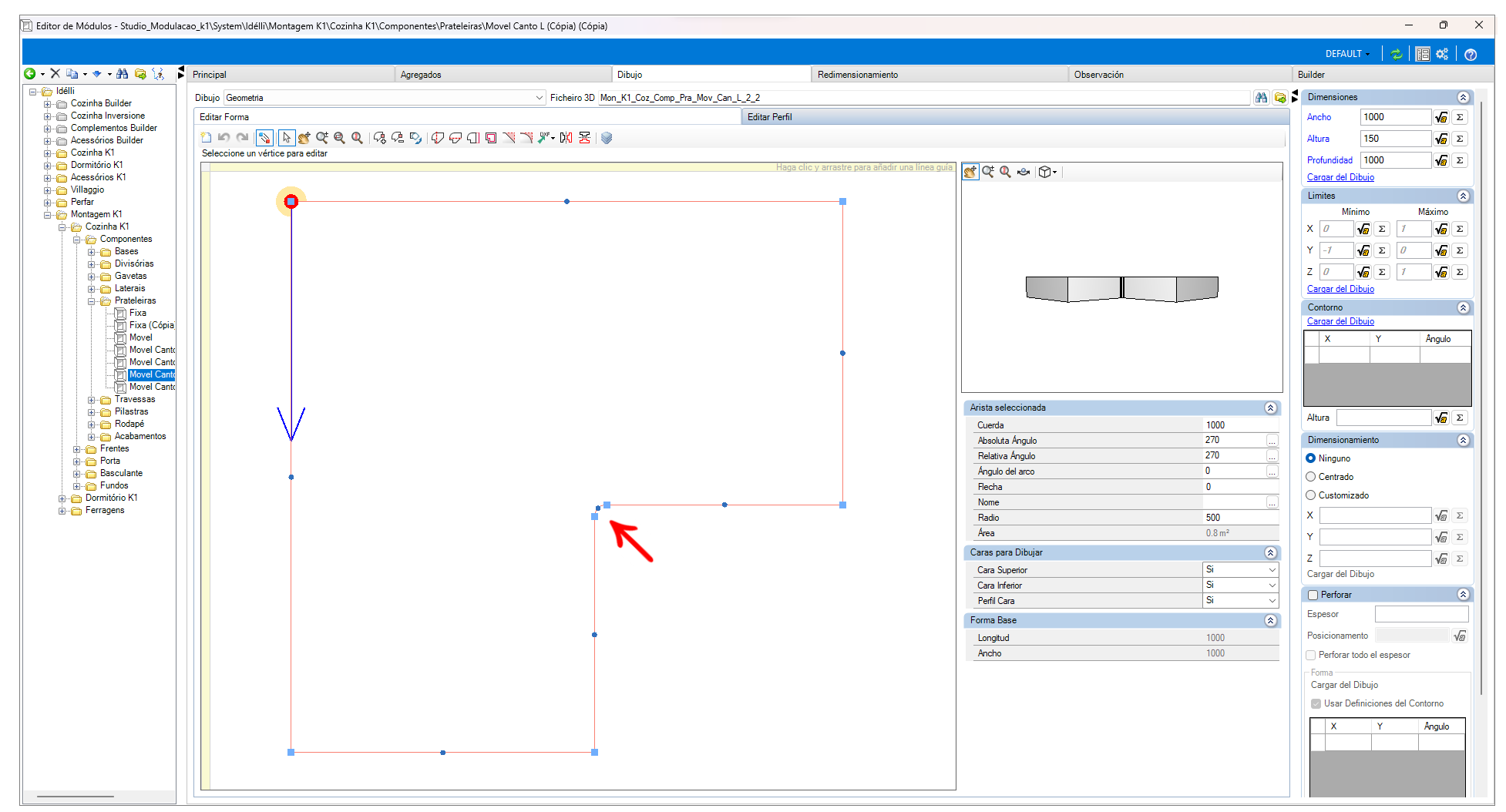
Task: Click the ellipsis button for Nome
Action: click(x=1272, y=502)
